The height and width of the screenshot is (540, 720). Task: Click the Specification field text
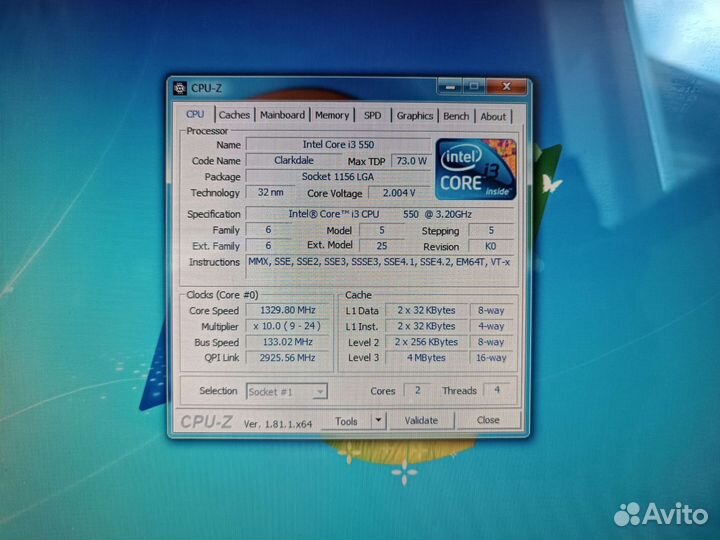(380, 214)
